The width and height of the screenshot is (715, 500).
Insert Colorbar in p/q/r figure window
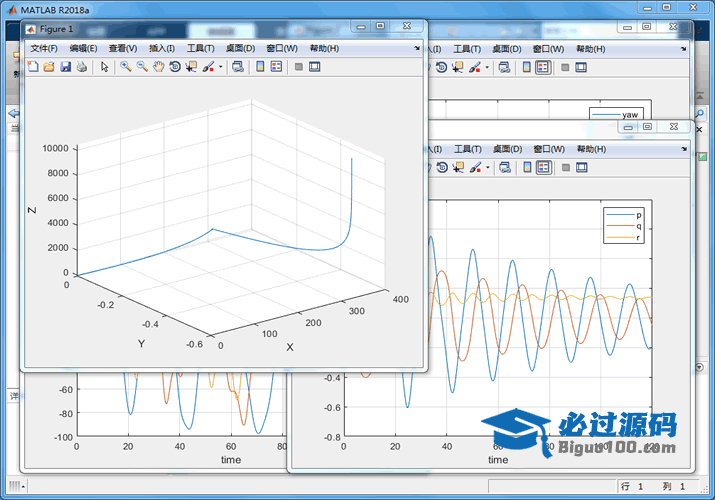527,167
